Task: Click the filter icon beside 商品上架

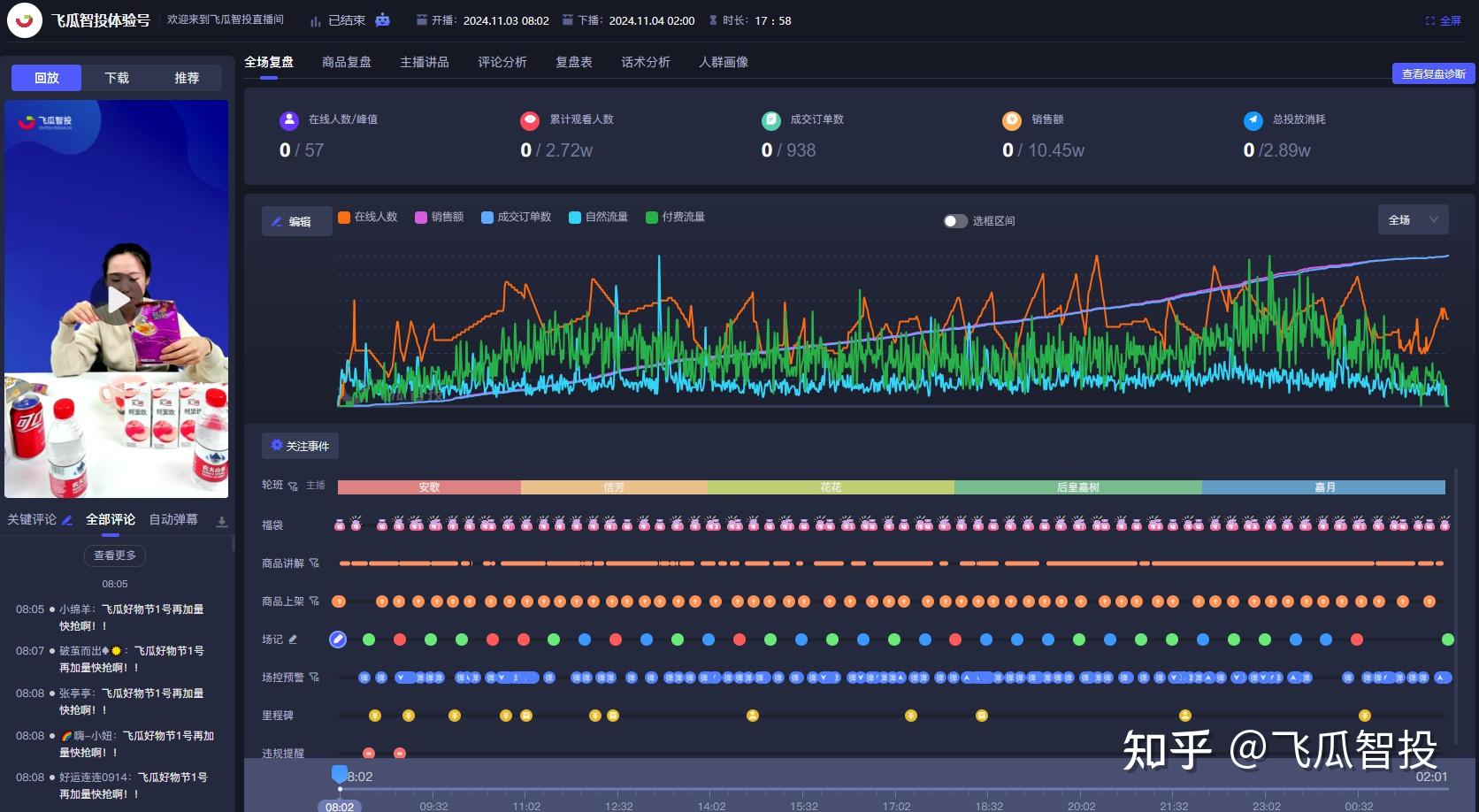Action: pos(314,601)
